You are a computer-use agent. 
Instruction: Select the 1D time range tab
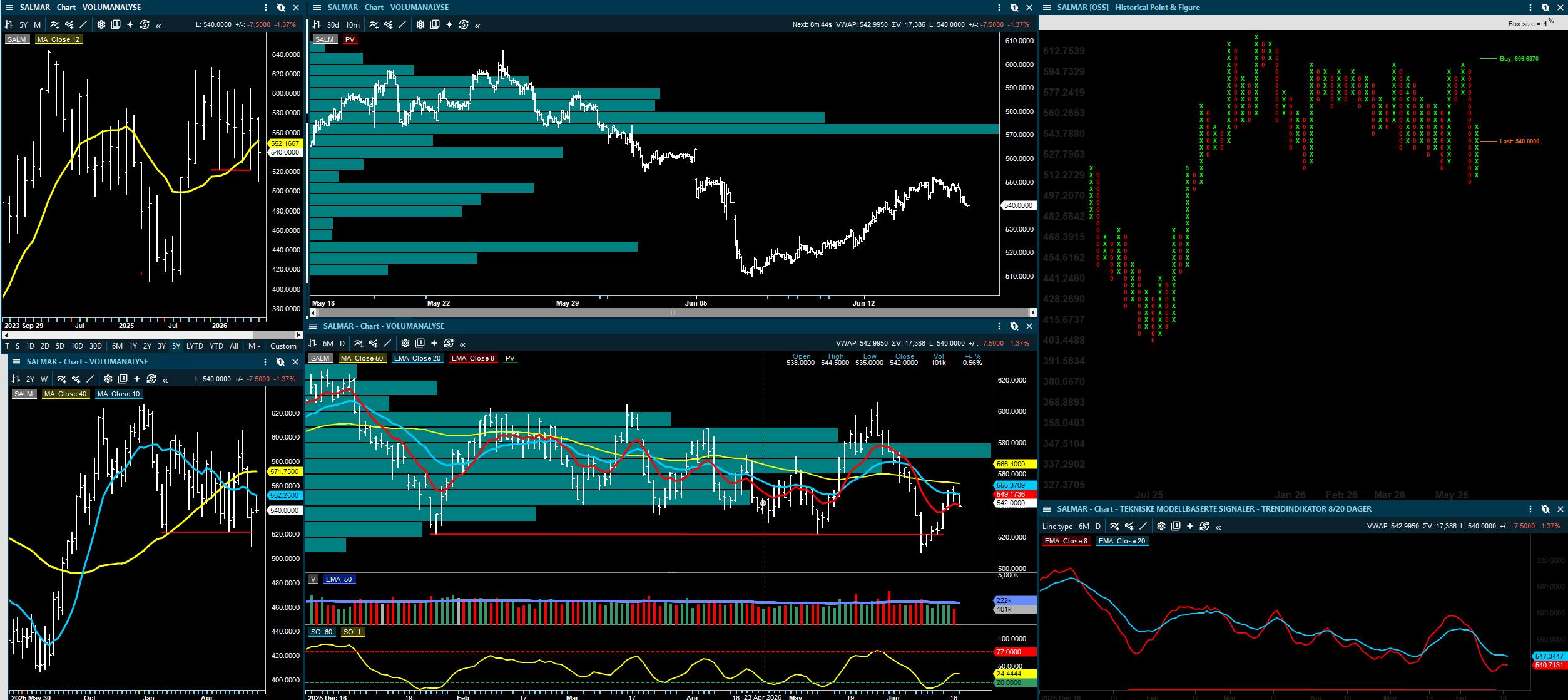[30, 346]
